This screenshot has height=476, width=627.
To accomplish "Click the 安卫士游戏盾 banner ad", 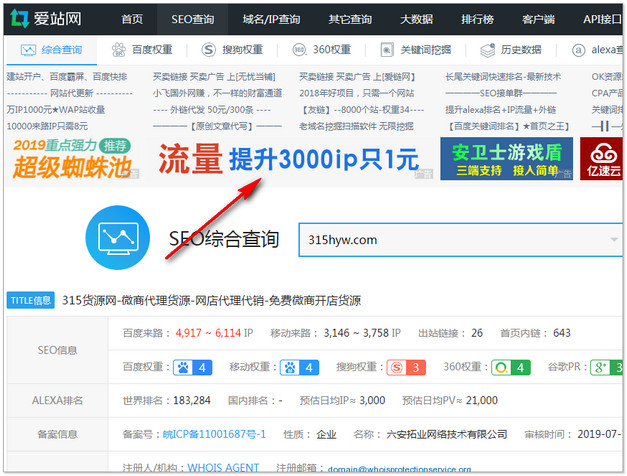I will (506, 158).
